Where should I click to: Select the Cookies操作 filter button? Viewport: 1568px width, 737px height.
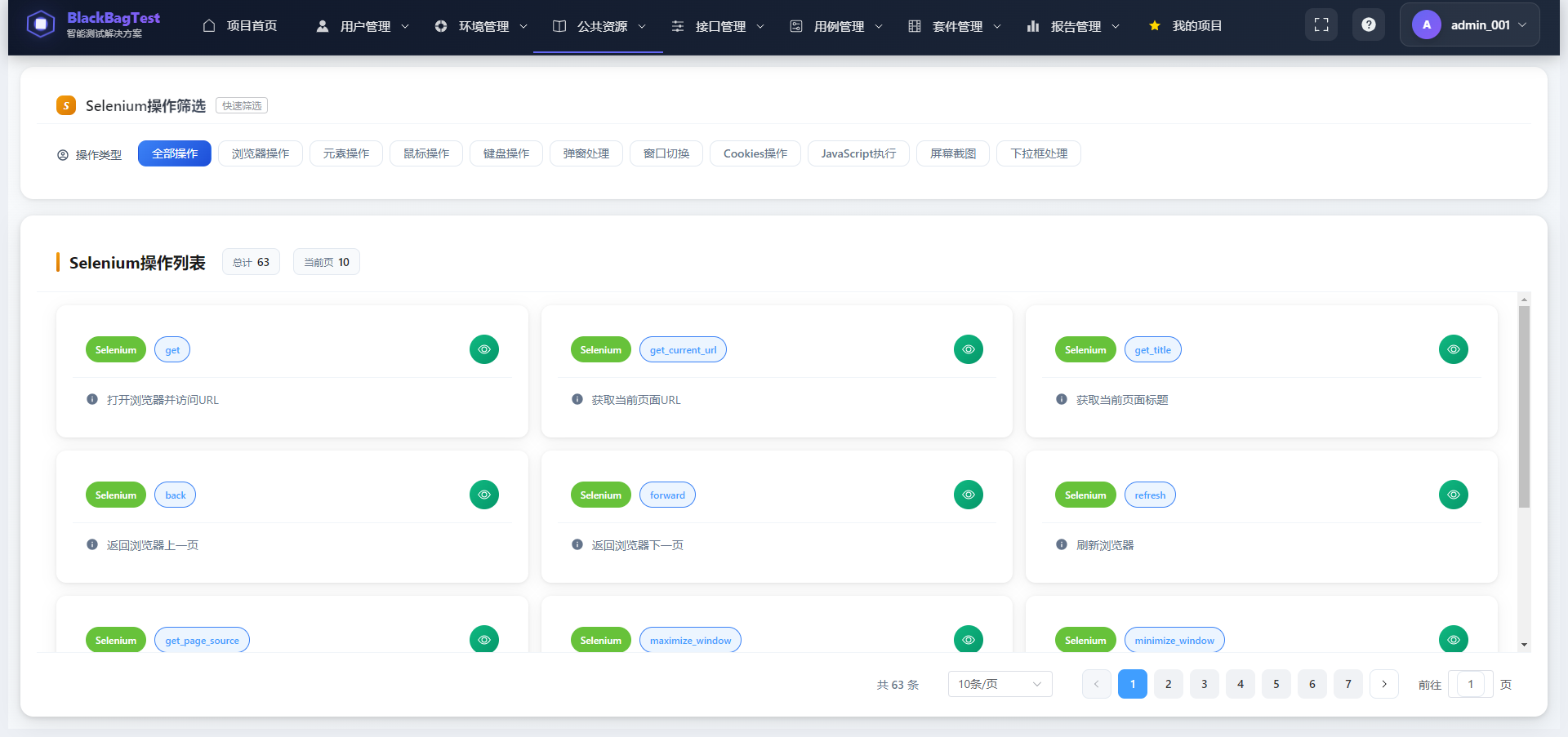pos(755,153)
